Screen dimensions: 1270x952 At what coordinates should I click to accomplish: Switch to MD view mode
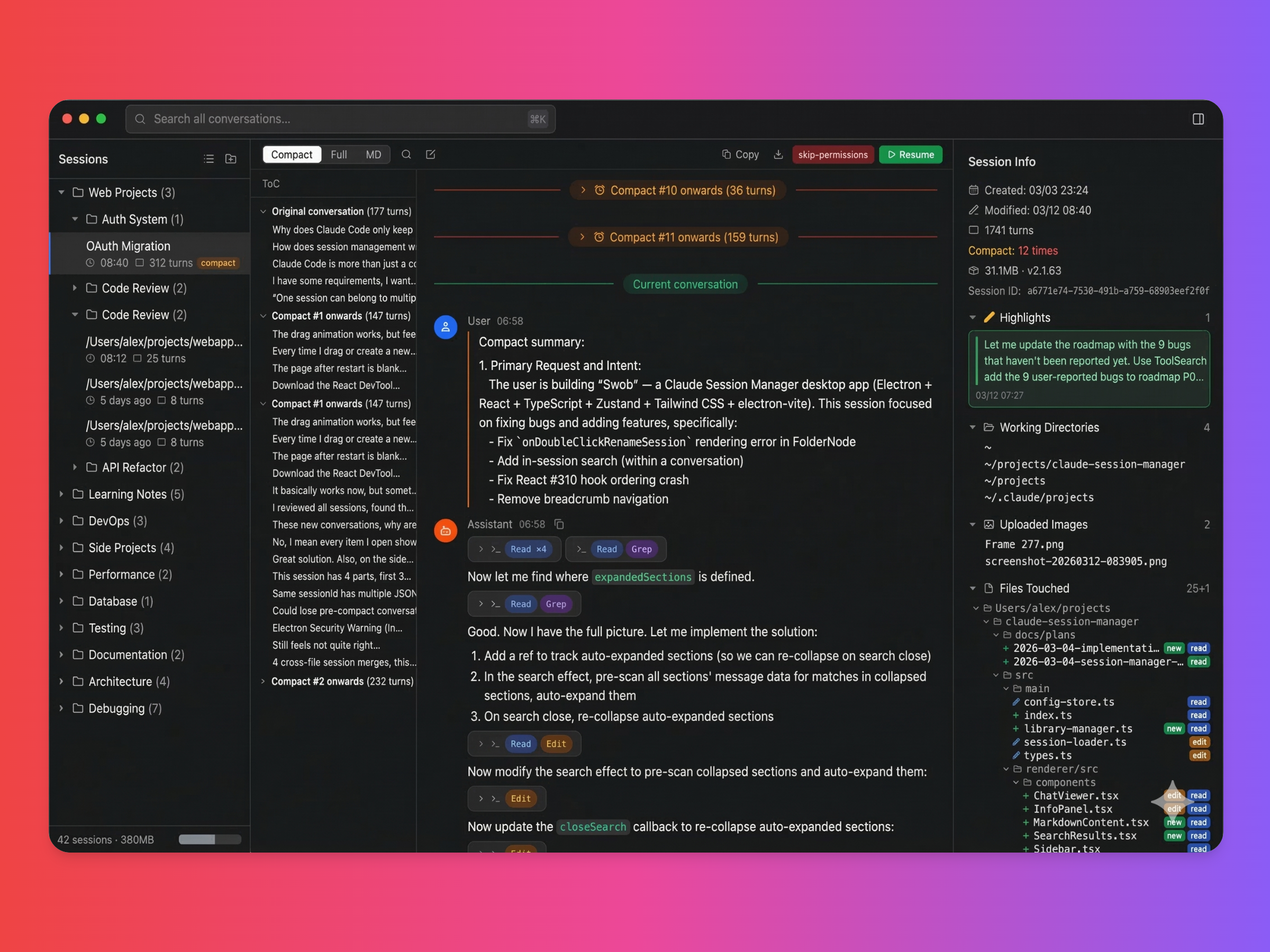point(373,154)
